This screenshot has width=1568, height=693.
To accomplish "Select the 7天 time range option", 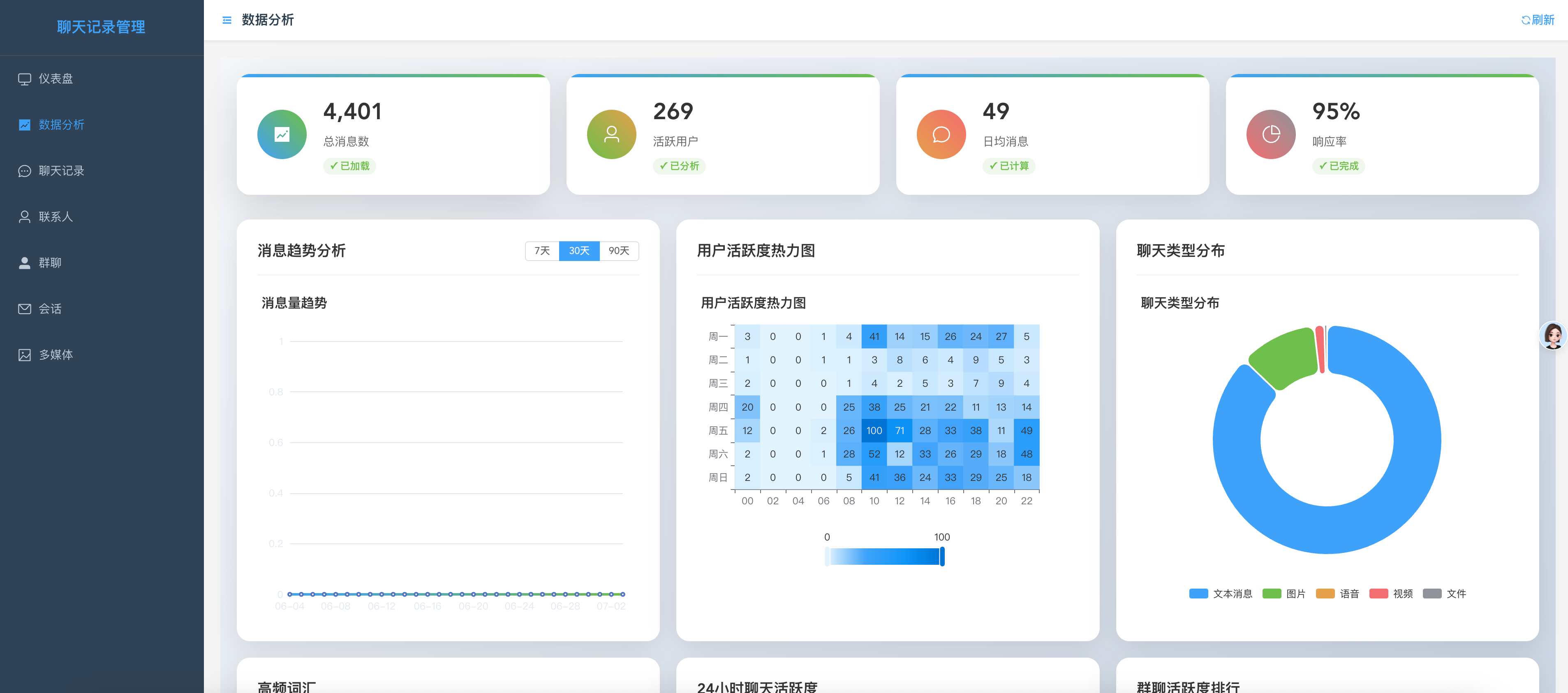I will pyautogui.click(x=542, y=251).
